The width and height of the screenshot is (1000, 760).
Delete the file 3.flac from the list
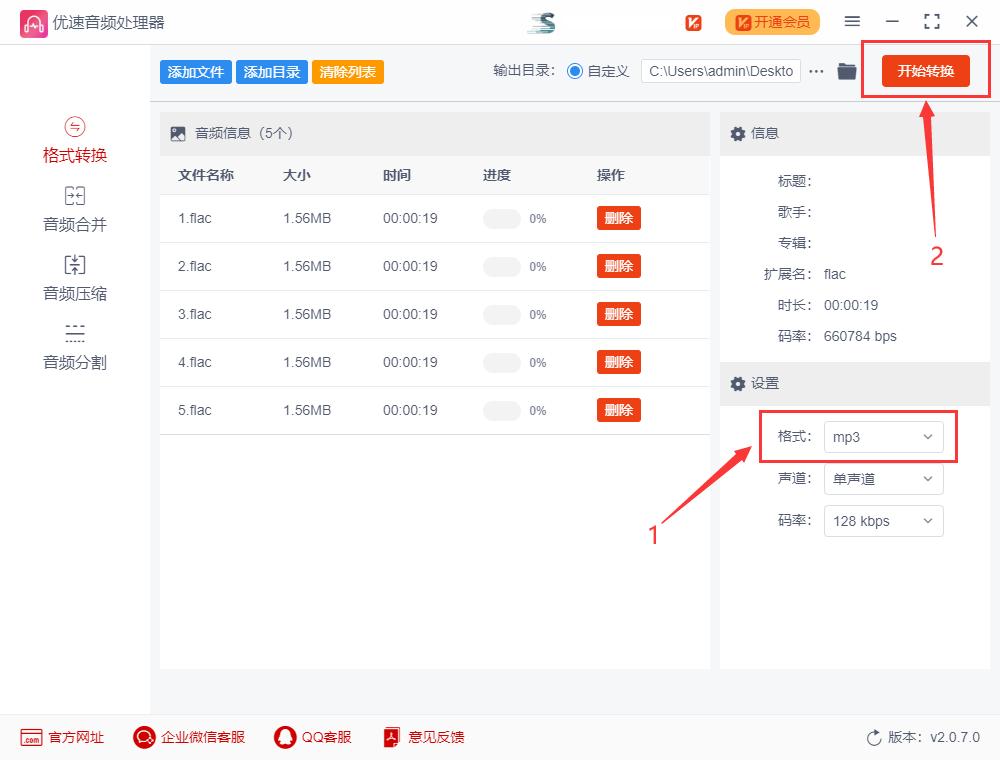click(x=618, y=314)
